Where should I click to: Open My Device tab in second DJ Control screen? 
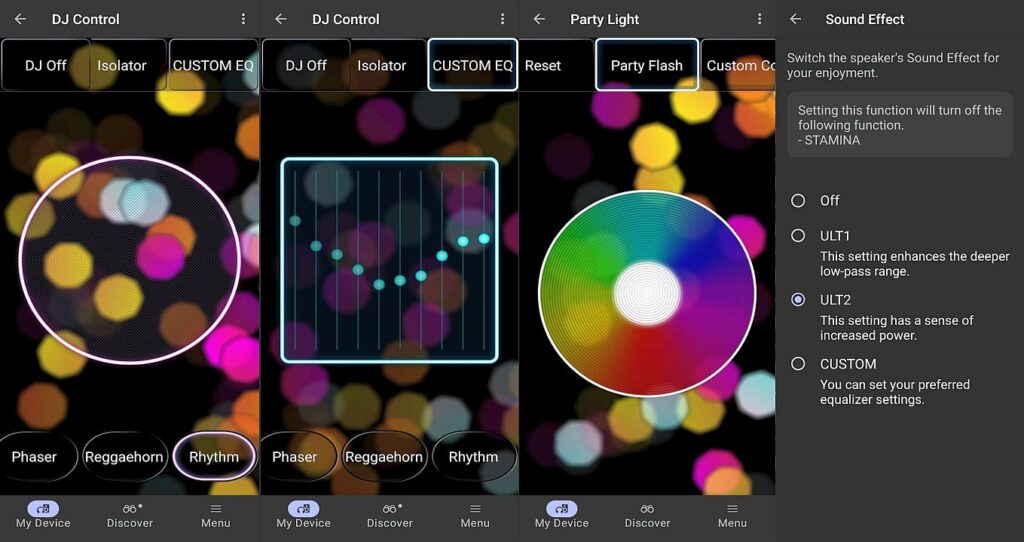(x=303, y=515)
